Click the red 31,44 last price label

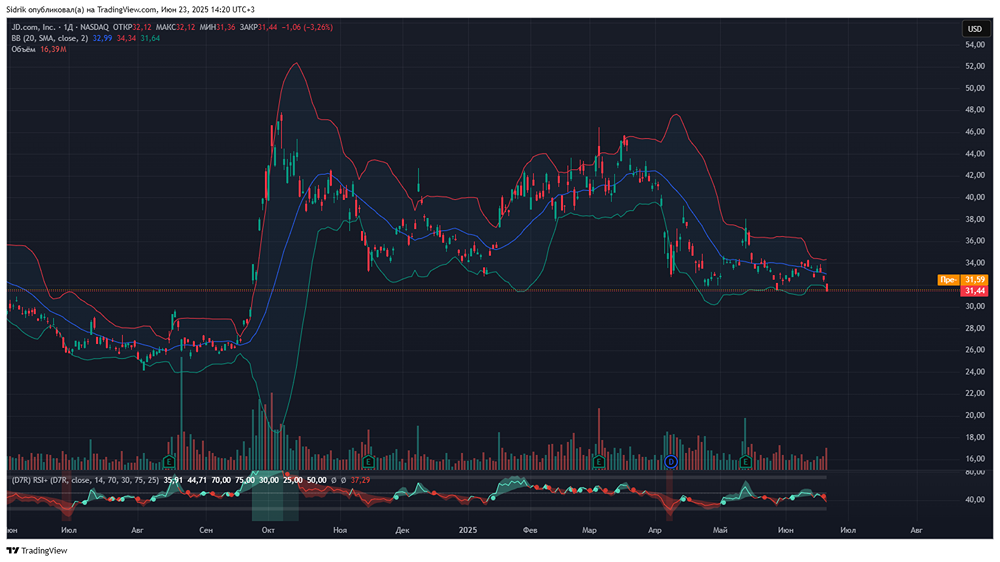pyautogui.click(x=974, y=290)
